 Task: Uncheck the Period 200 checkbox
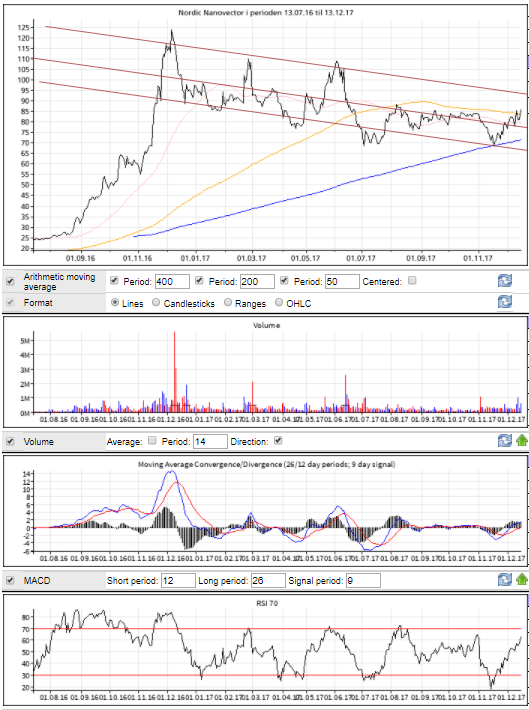[x=199, y=281]
